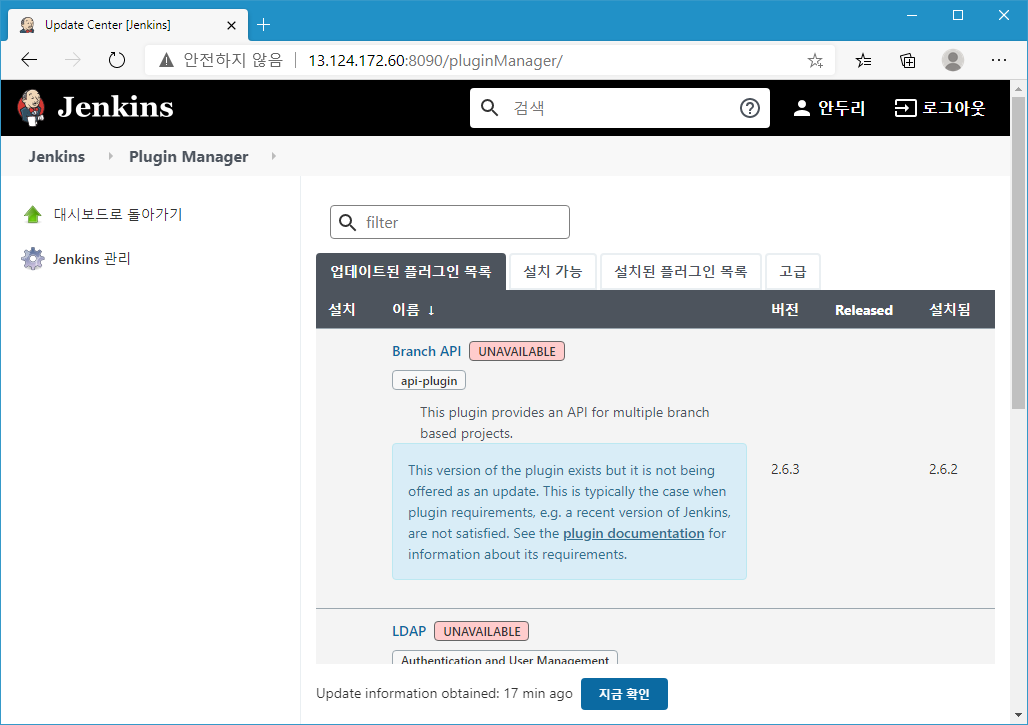The height and width of the screenshot is (725, 1028).
Task: Click the Plugin Manager breadcrumb link
Action: point(189,157)
